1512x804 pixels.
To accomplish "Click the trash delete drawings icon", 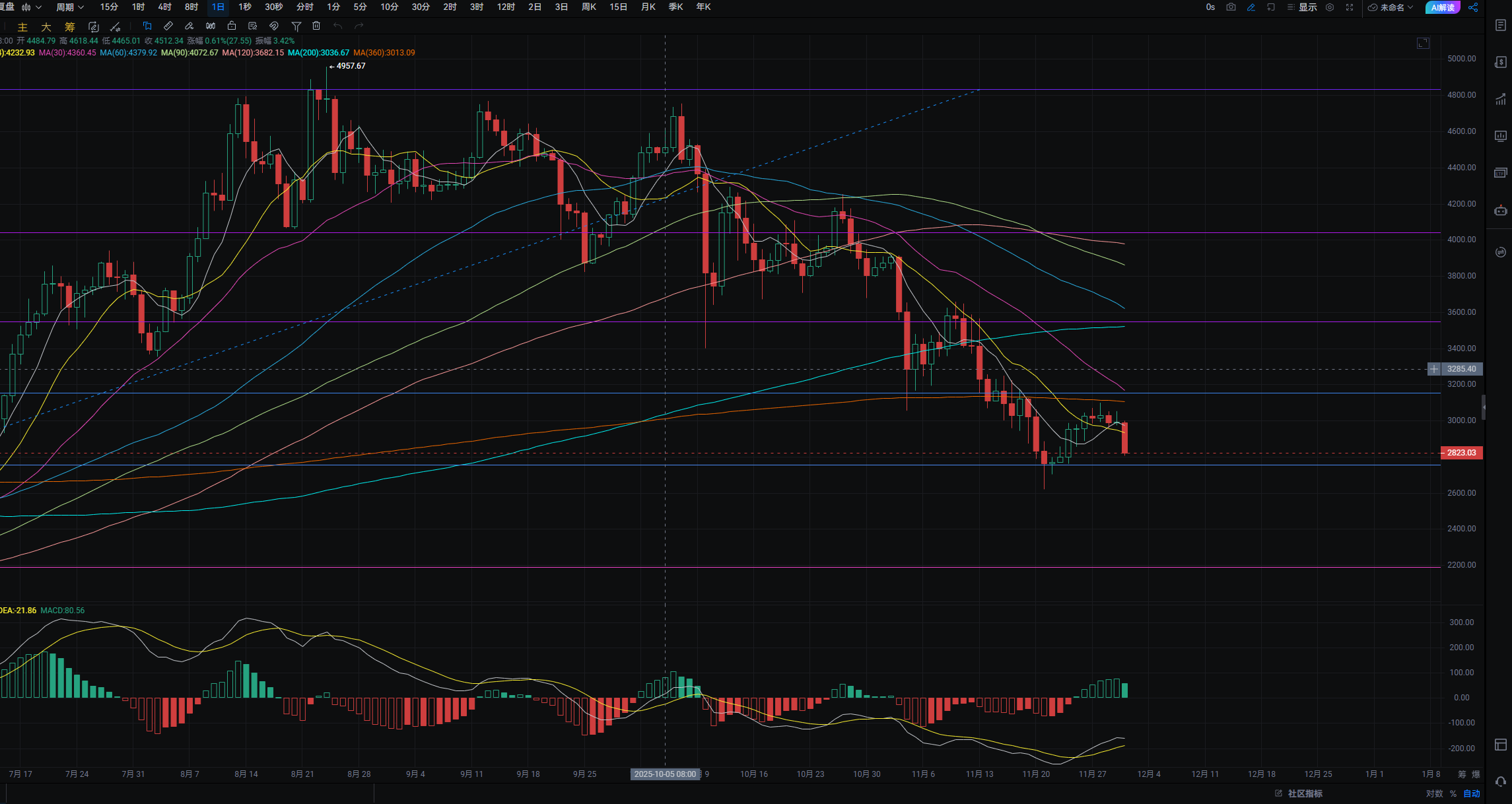I will pos(316,26).
